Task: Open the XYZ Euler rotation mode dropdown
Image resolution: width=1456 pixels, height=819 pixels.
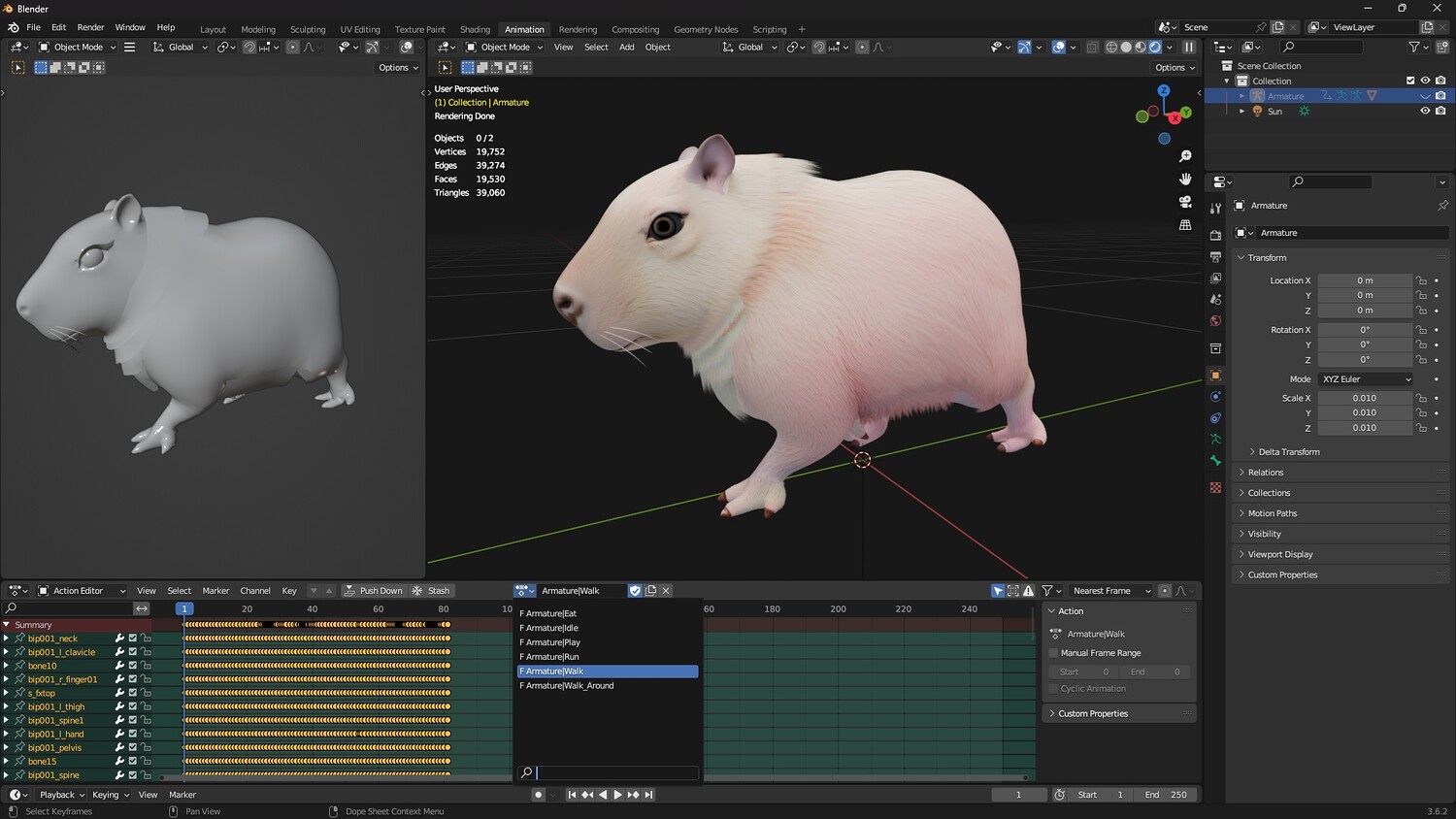Action: pyautogui.click(x=1366, y=379)
